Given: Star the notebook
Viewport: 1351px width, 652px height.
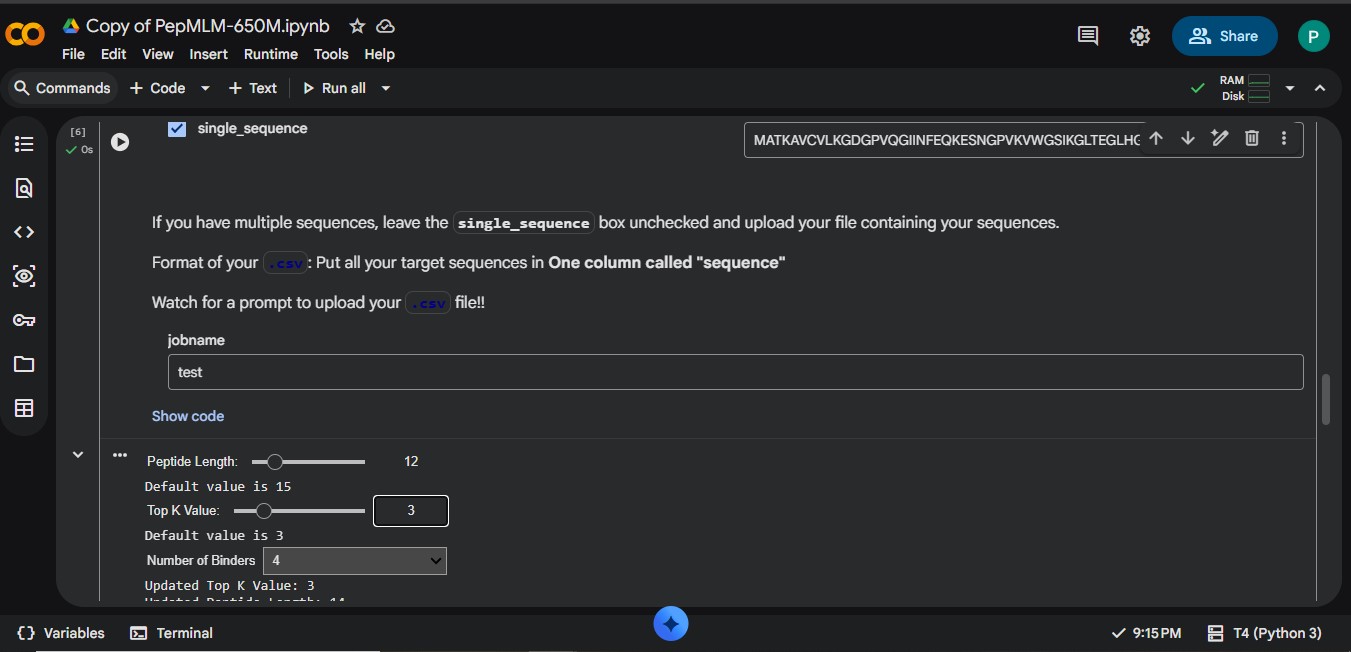Looking at the screenshot, I should (357, 26).
